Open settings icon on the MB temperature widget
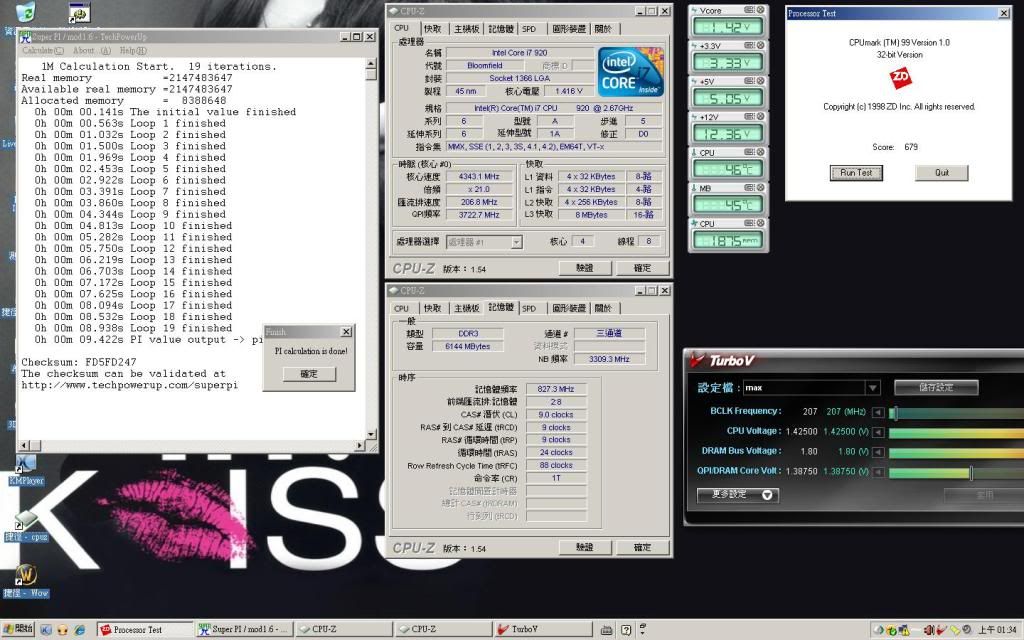This screenshot has width=1024, height=640. [x=749, y=188]
